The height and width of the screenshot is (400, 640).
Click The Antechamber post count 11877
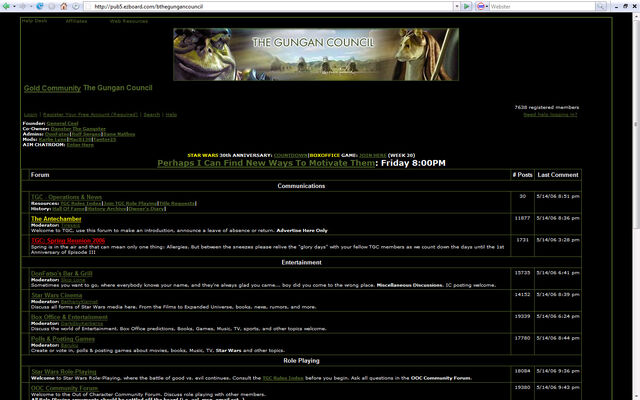[522, 218]
